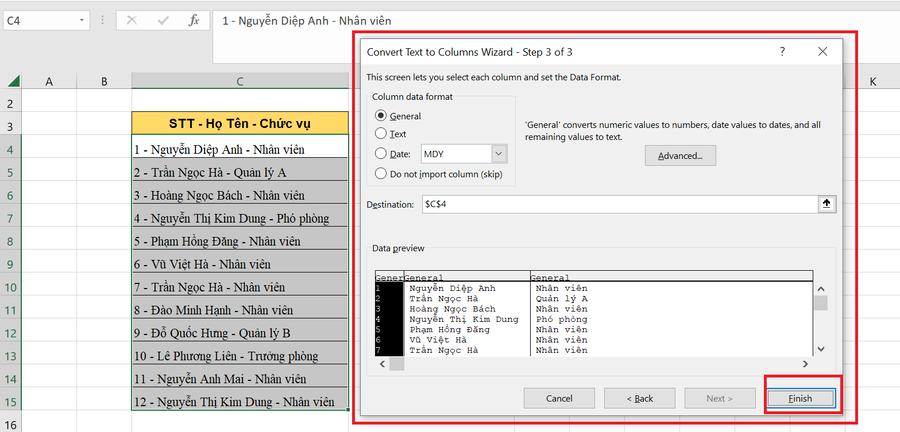Click the wizard Help question mark

coord(782,52)
